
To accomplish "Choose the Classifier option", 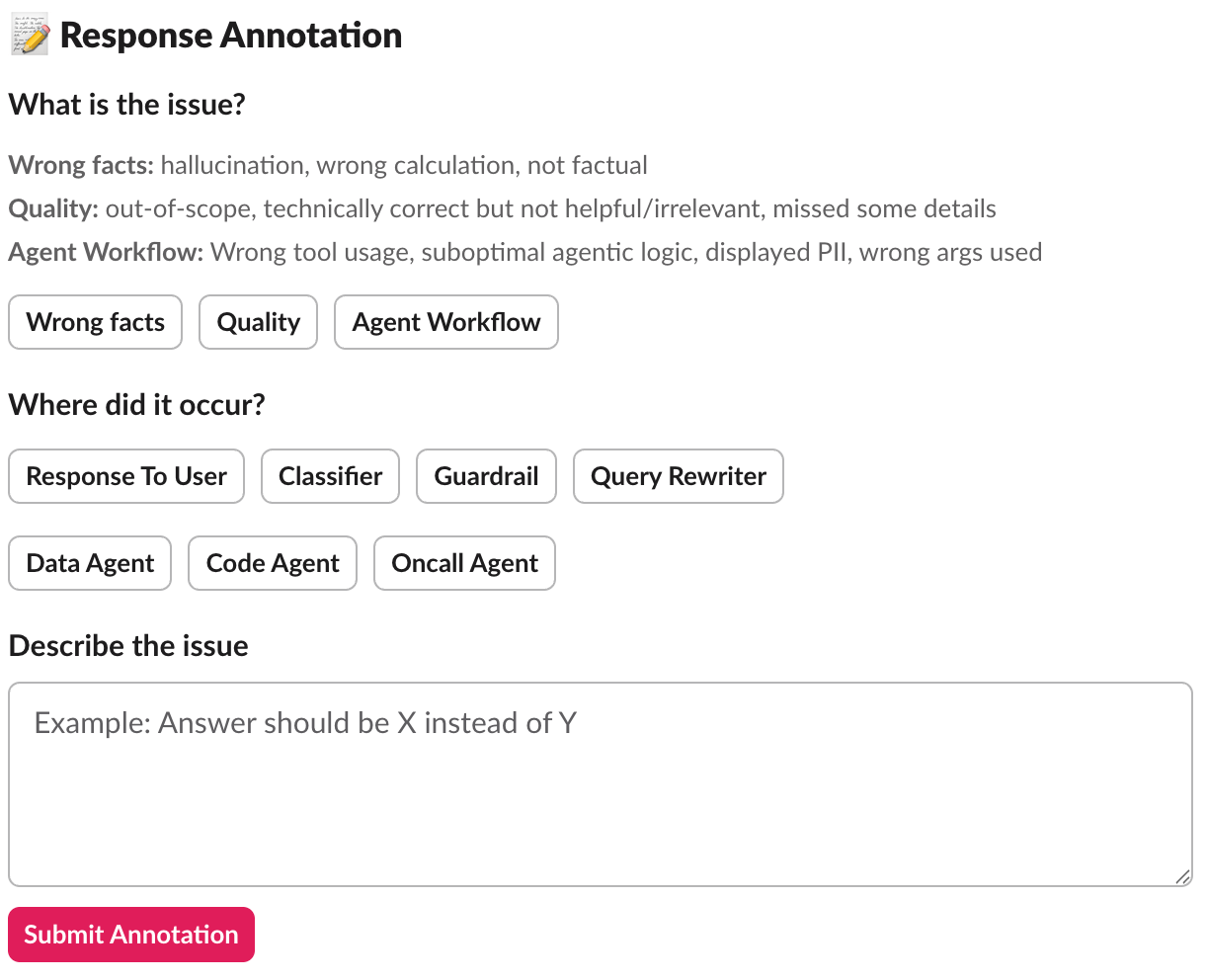I will pyautogui.click(x=330, y=476).
